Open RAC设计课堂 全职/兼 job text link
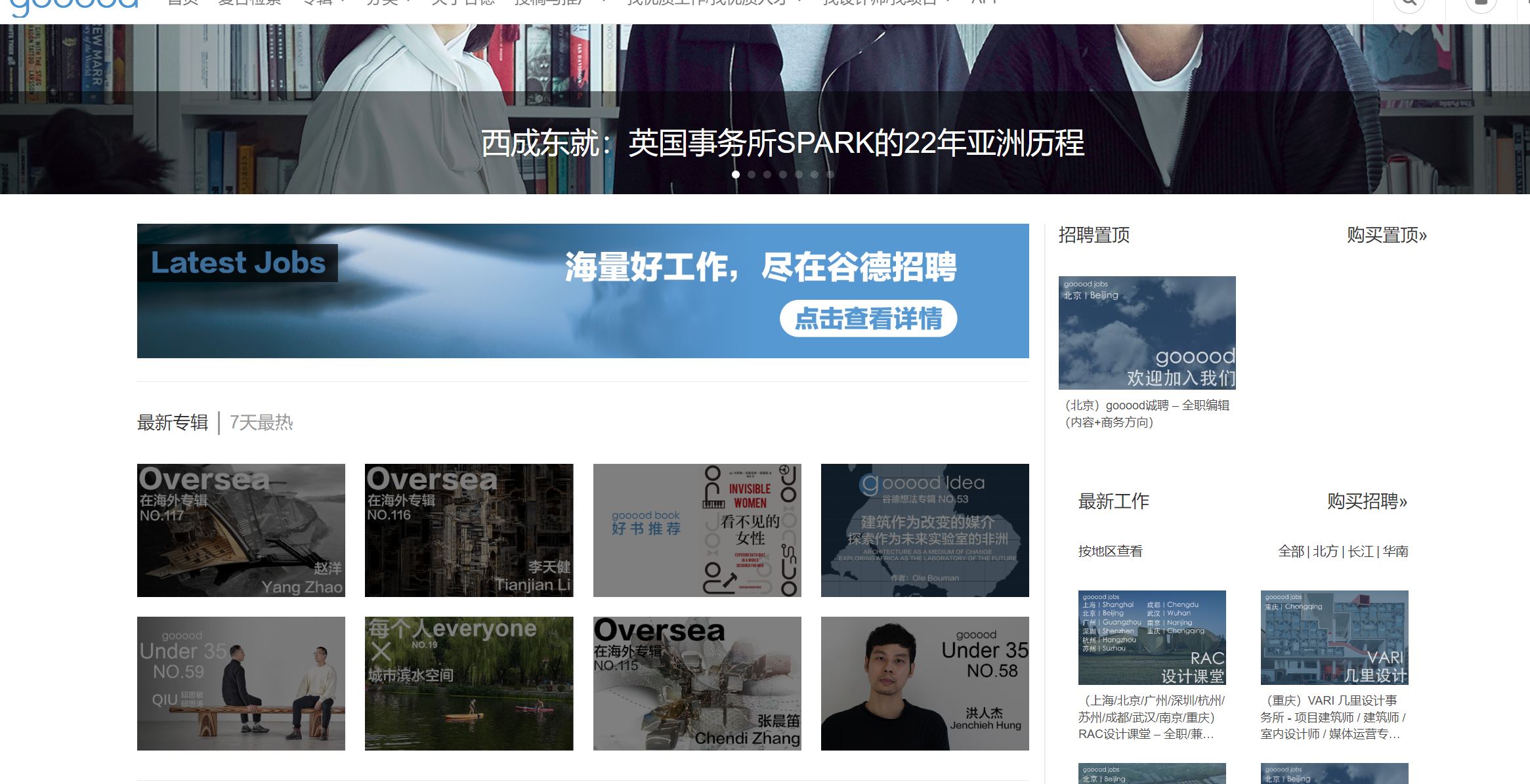Viewport: 1530px width, 784px height. [1152, 718]
